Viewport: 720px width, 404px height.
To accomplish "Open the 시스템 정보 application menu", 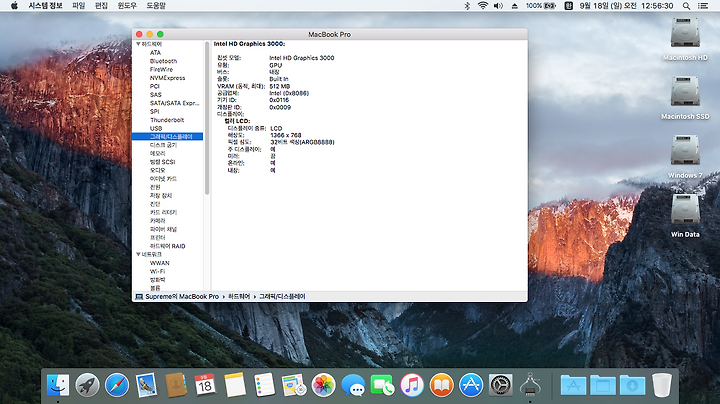I will 45,6.
